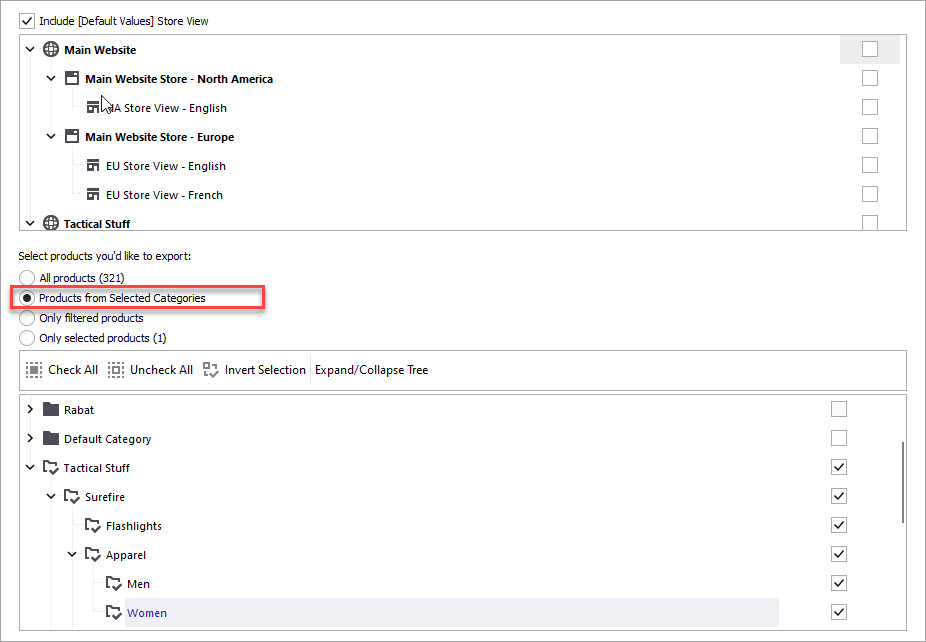Image resolution: width=926 pixels, height=642 pixels.
Task: Click the NA Store View icon
Action: click(93, 107)
